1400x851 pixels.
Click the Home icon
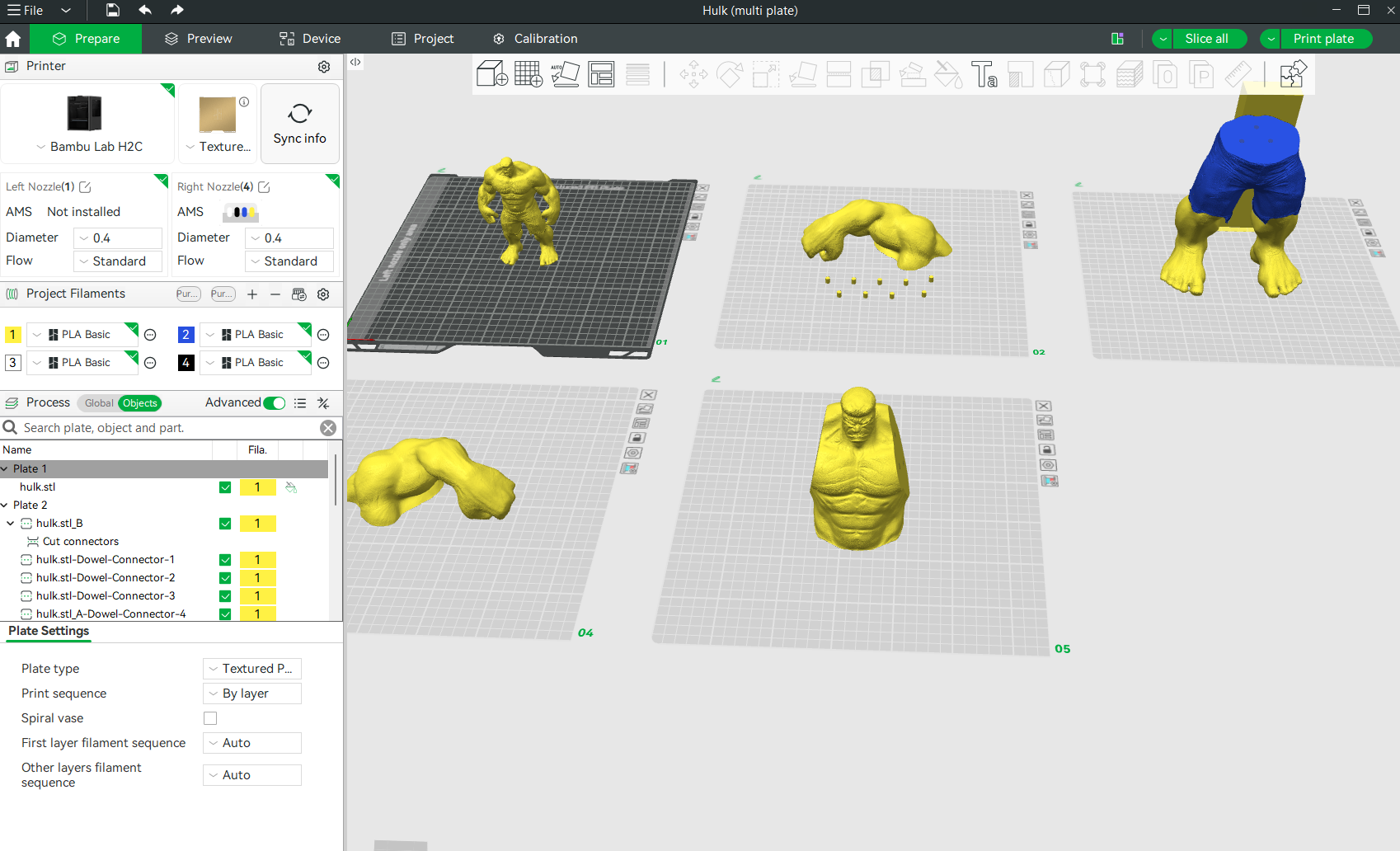(13, 39)
